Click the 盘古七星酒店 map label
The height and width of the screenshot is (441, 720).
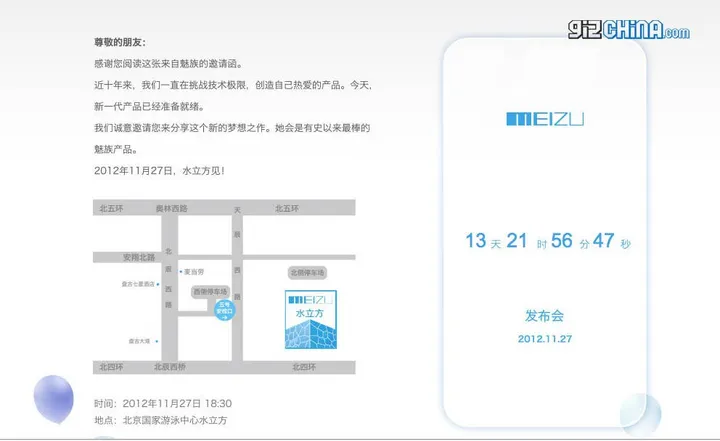click(x=138, y=284)
